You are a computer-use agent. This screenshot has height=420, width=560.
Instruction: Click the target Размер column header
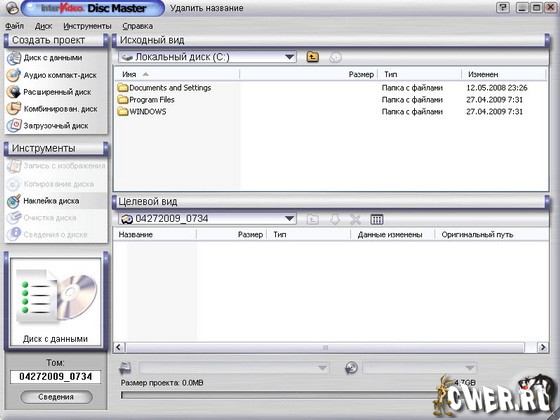pyautogui.click(x=231, y=235)
